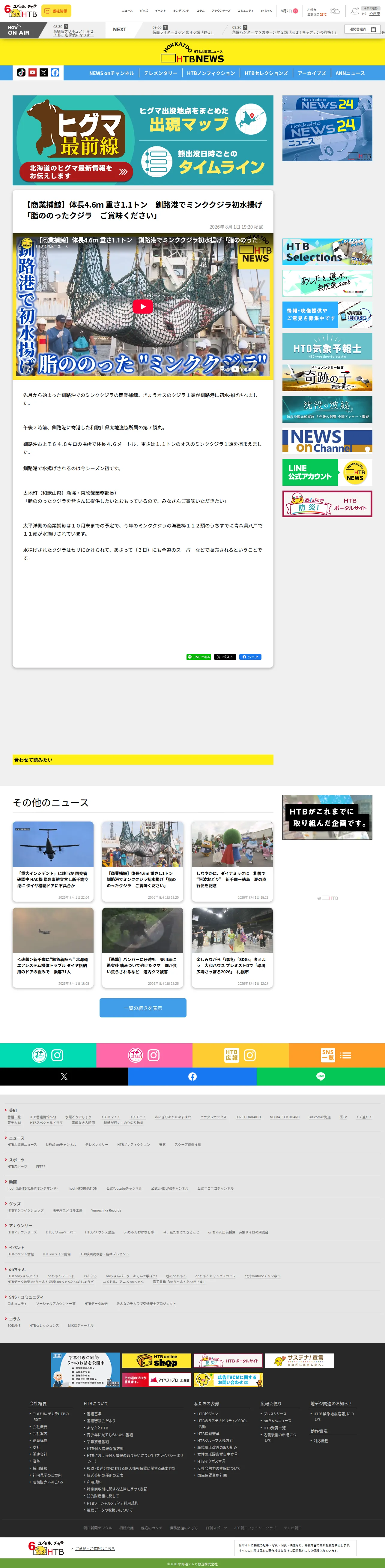Screen dimensions: 385x1568
Task: Open the Facebook icon in the blue nav bar
Action: [x=55, y=72]
